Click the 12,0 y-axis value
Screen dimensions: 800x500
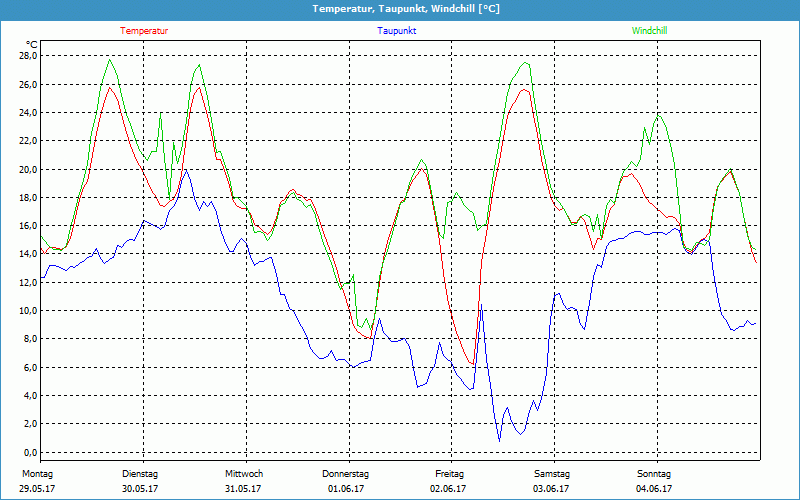pos(28,282)
